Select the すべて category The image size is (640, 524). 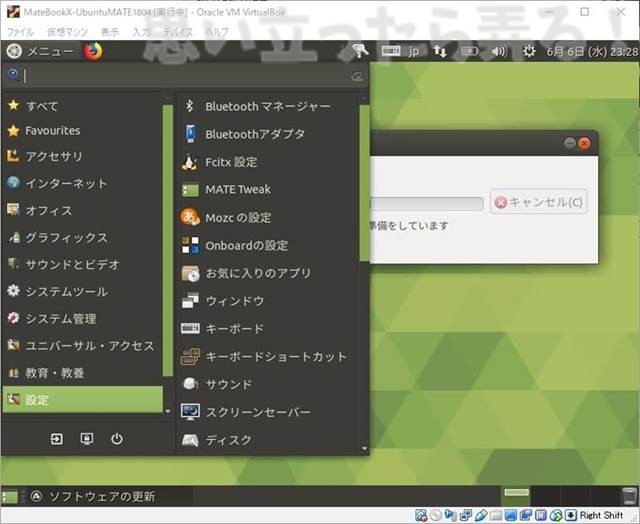click(x=83, y=106)
